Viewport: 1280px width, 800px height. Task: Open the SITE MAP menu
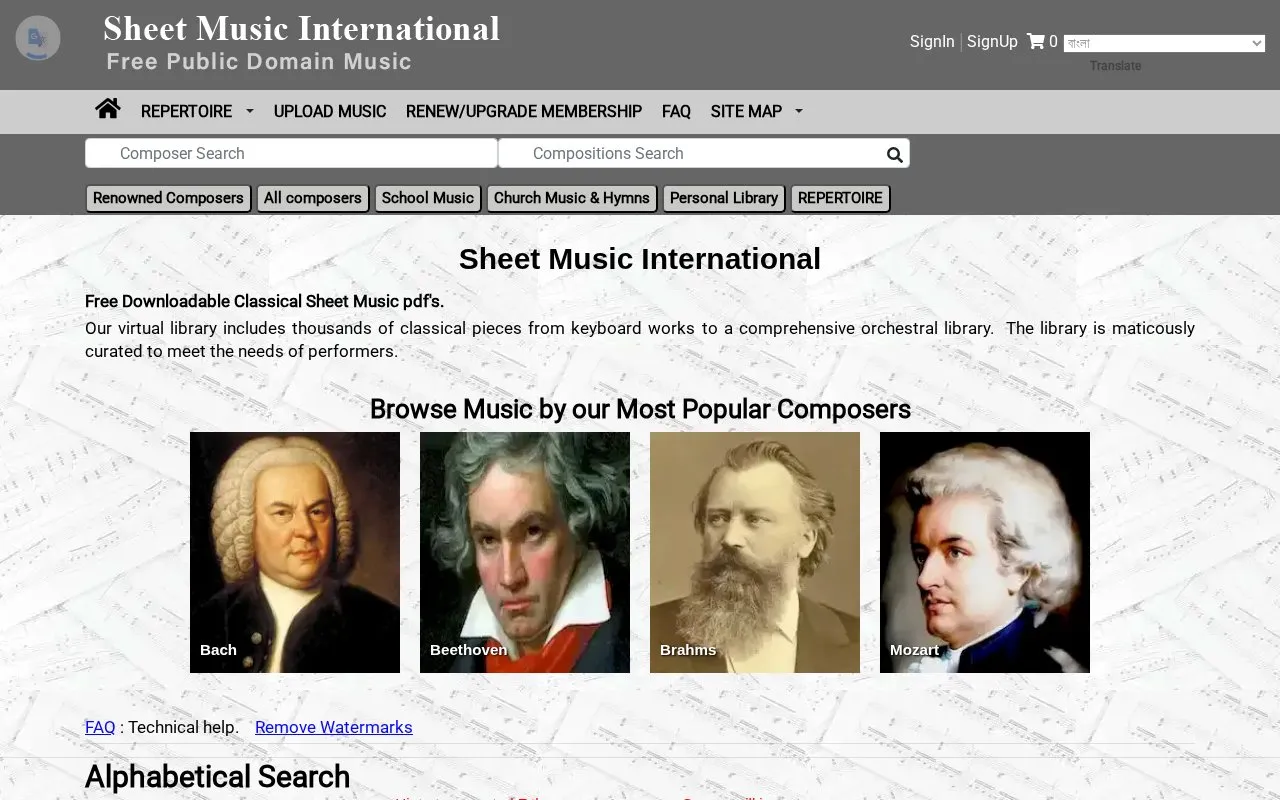click(x=746, y=111)
